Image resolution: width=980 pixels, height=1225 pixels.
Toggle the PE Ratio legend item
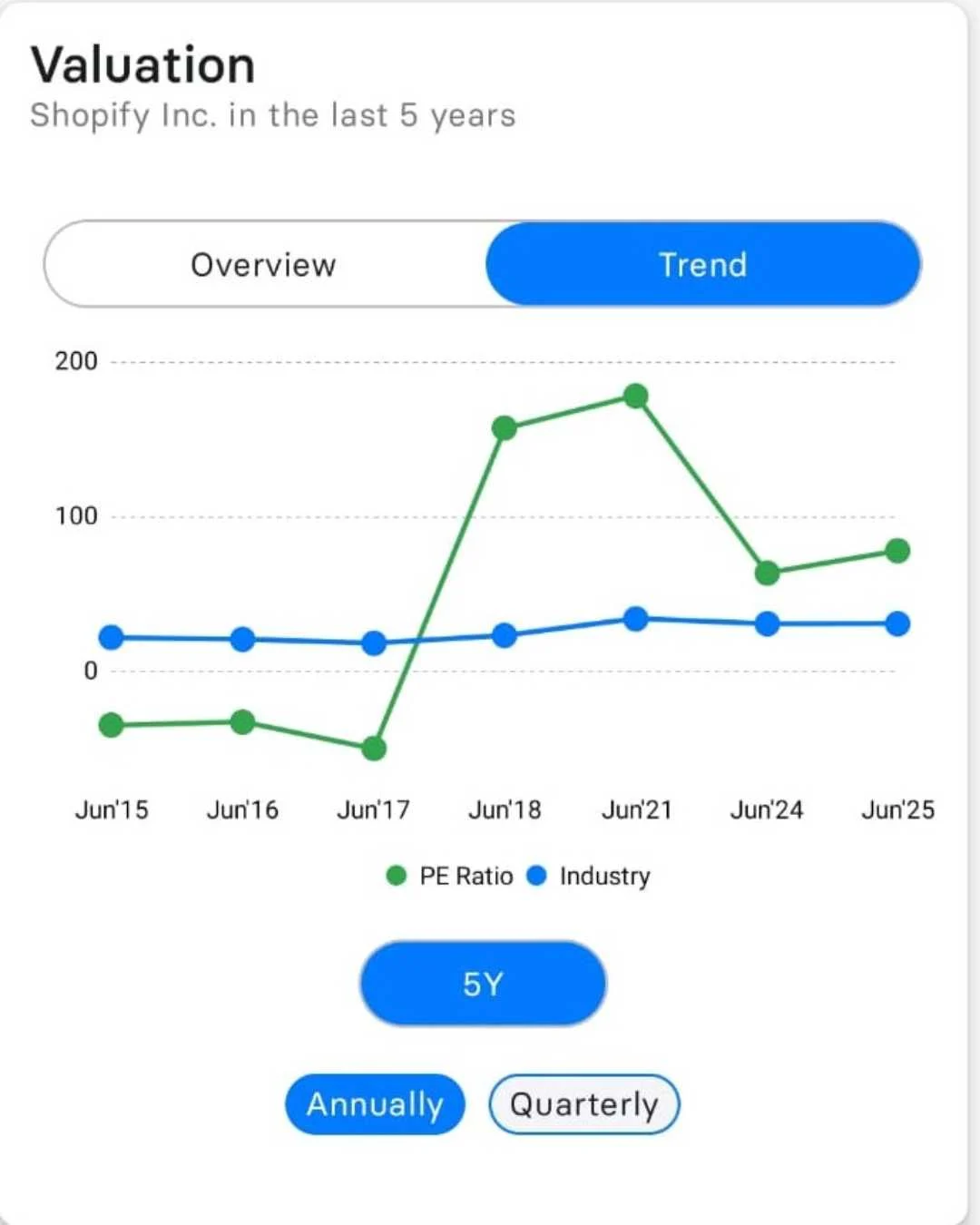(x=449, y=876)
